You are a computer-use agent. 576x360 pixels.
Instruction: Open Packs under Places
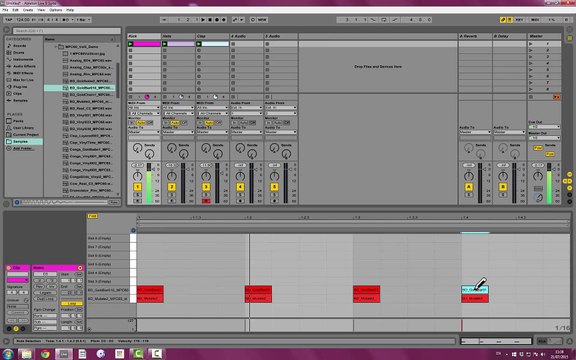[18, 121]
